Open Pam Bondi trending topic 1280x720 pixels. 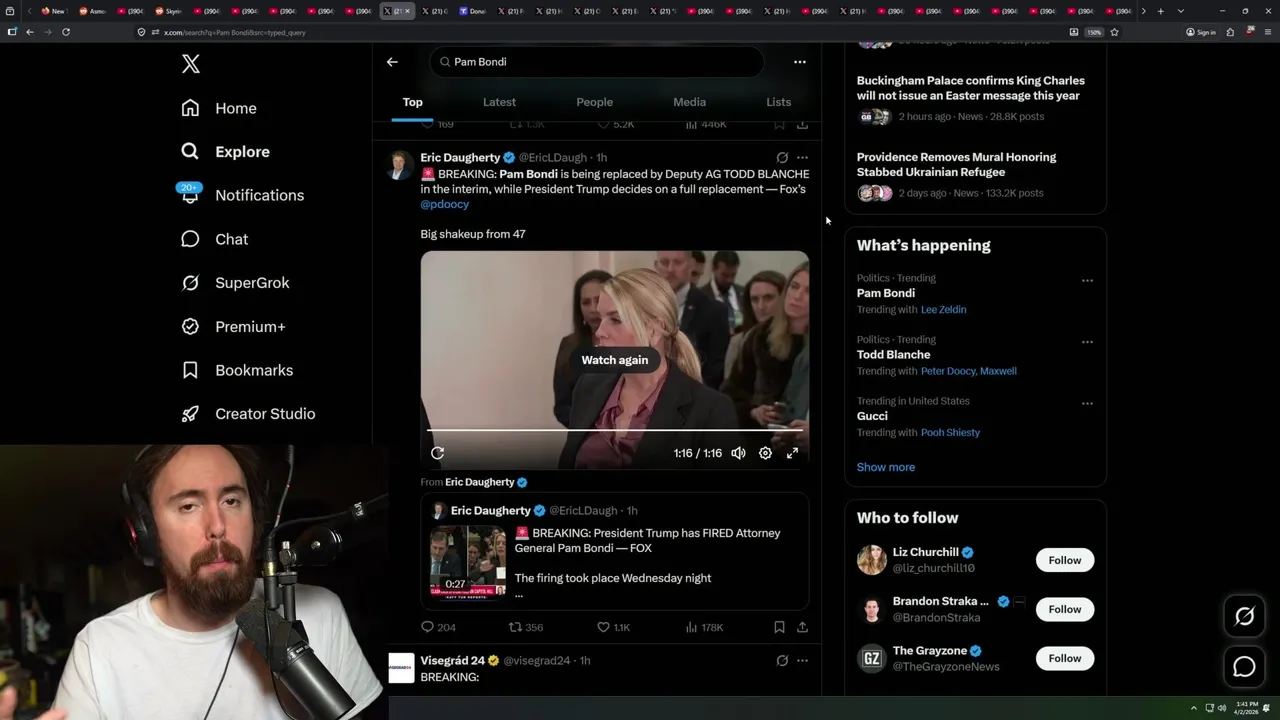886,293
